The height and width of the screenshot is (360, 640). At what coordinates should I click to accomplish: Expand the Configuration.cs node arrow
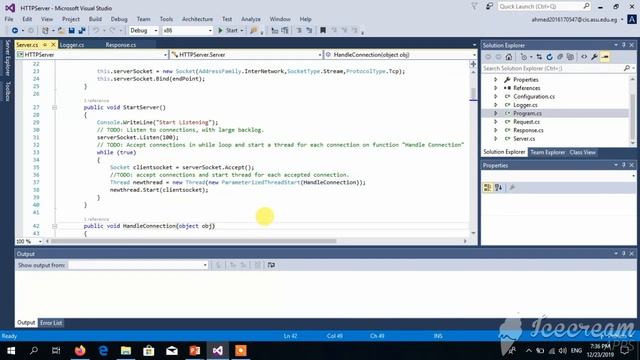pos(496,97)
